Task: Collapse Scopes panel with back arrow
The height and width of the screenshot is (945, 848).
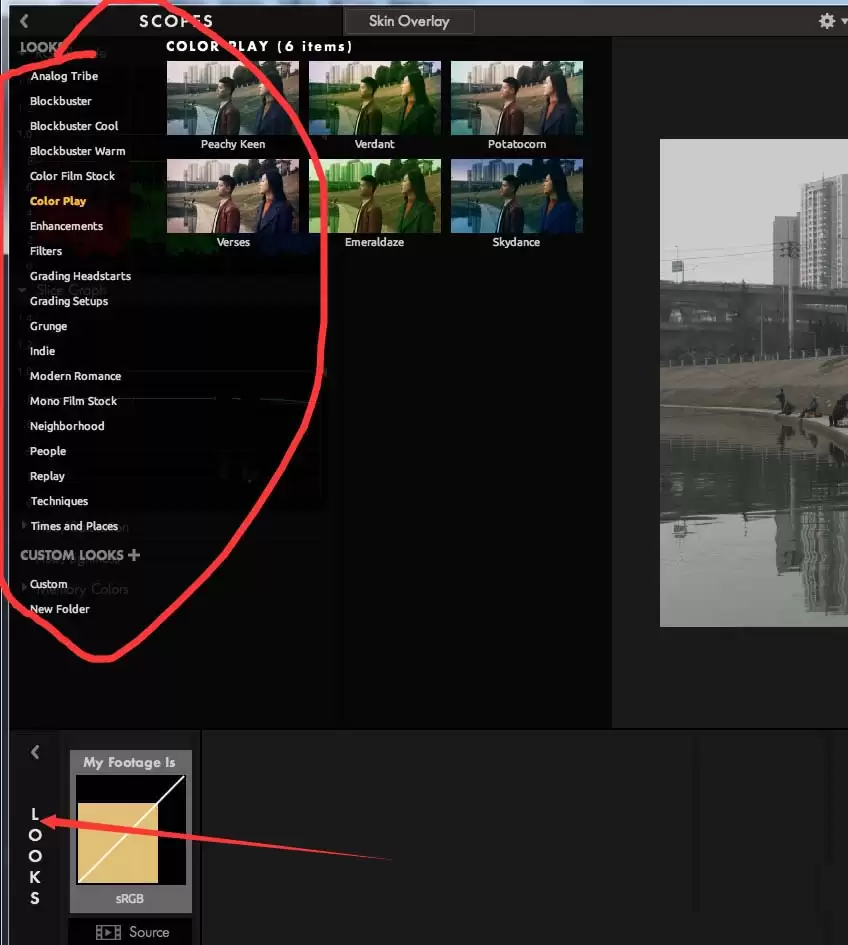Action: tap(24, 21)
